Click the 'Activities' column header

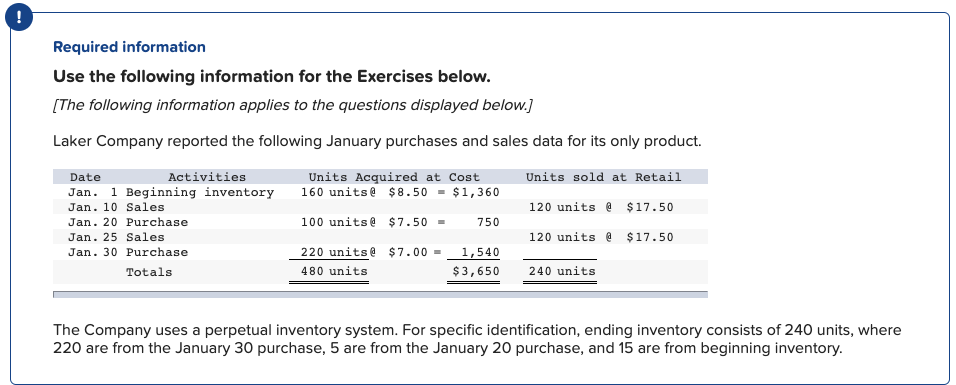pos(207,178)
